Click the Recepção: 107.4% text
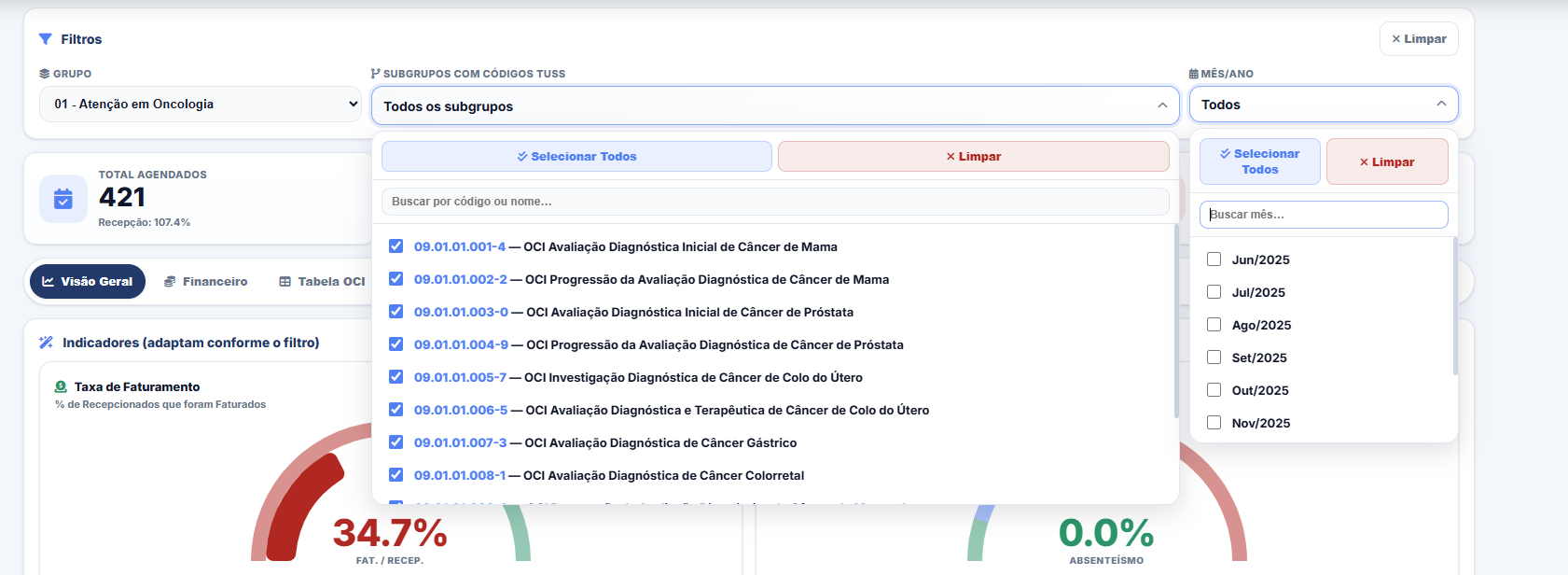The image size is (1568, 575). [x=145, y=222]
